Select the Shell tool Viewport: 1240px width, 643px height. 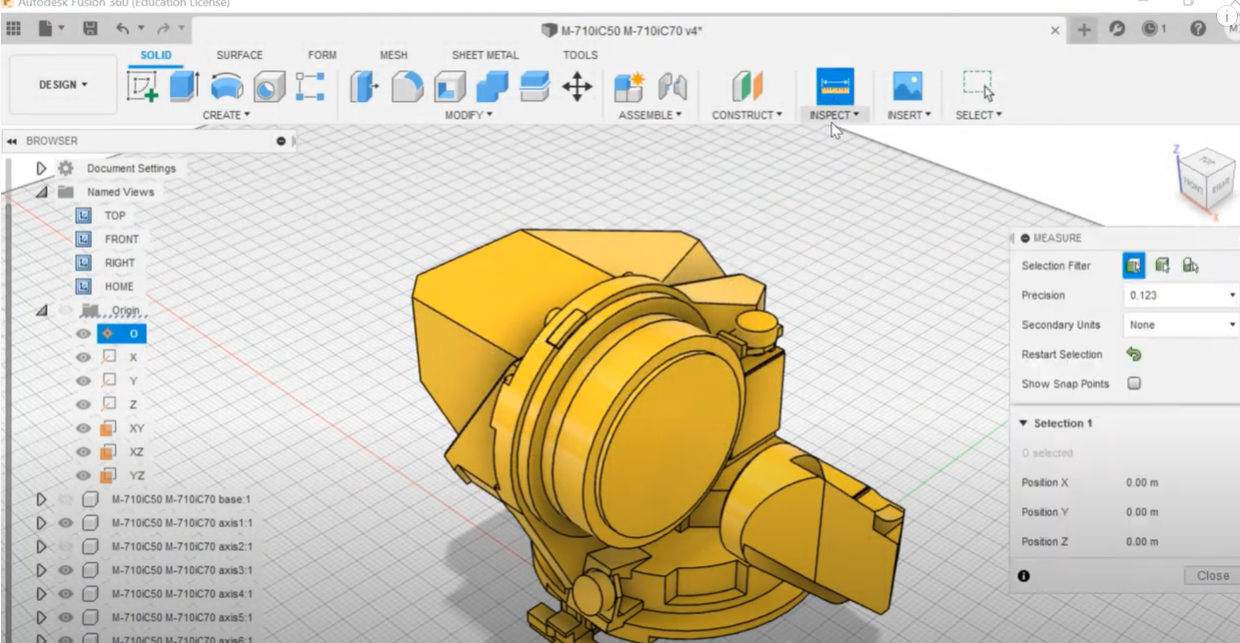click(449, 88)
